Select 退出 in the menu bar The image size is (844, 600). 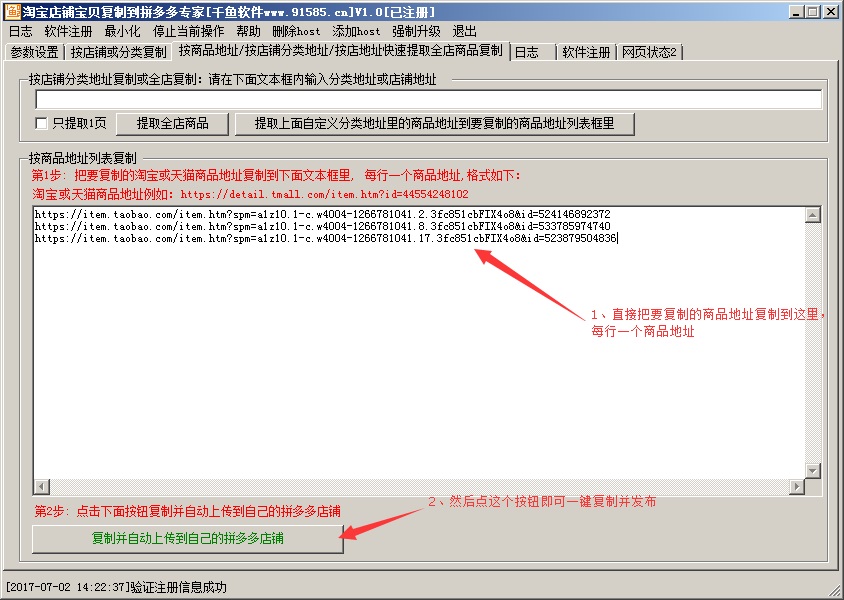465,31
